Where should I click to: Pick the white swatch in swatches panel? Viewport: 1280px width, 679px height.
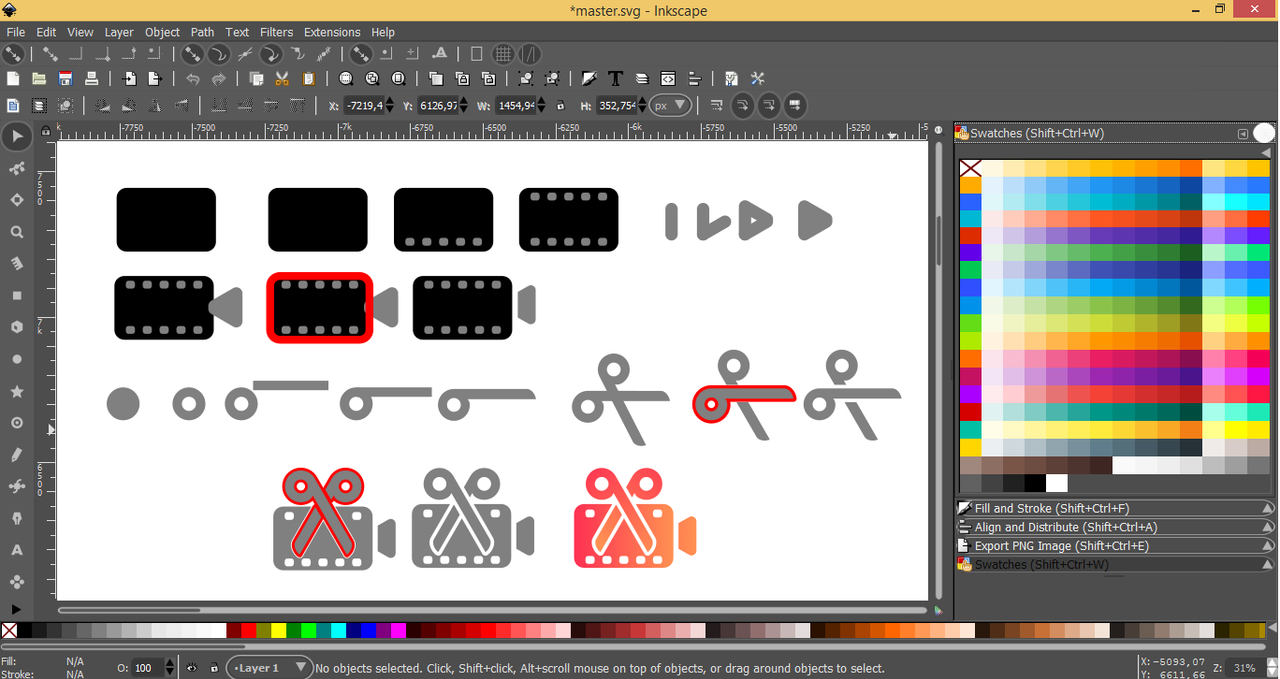1057,483
